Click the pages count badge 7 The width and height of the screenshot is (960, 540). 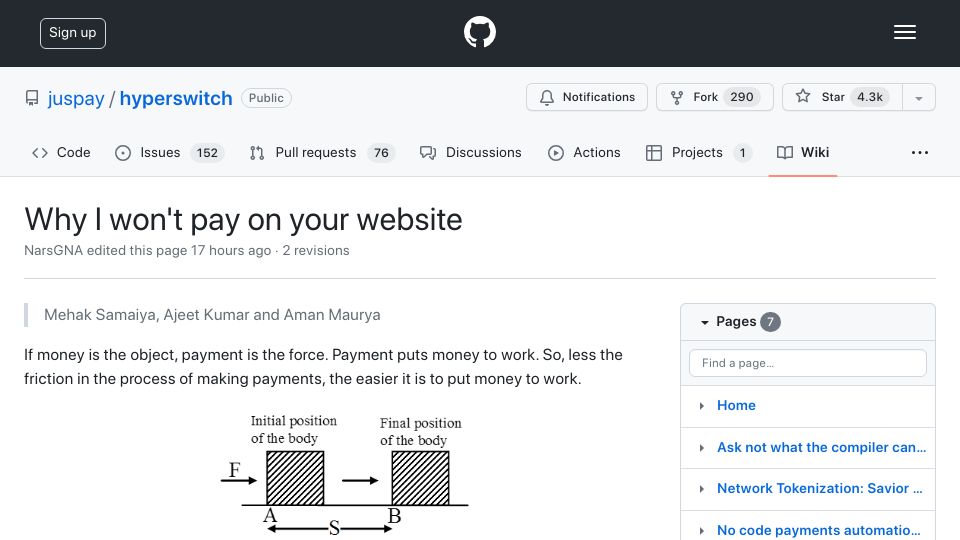[x=770, y=322]
